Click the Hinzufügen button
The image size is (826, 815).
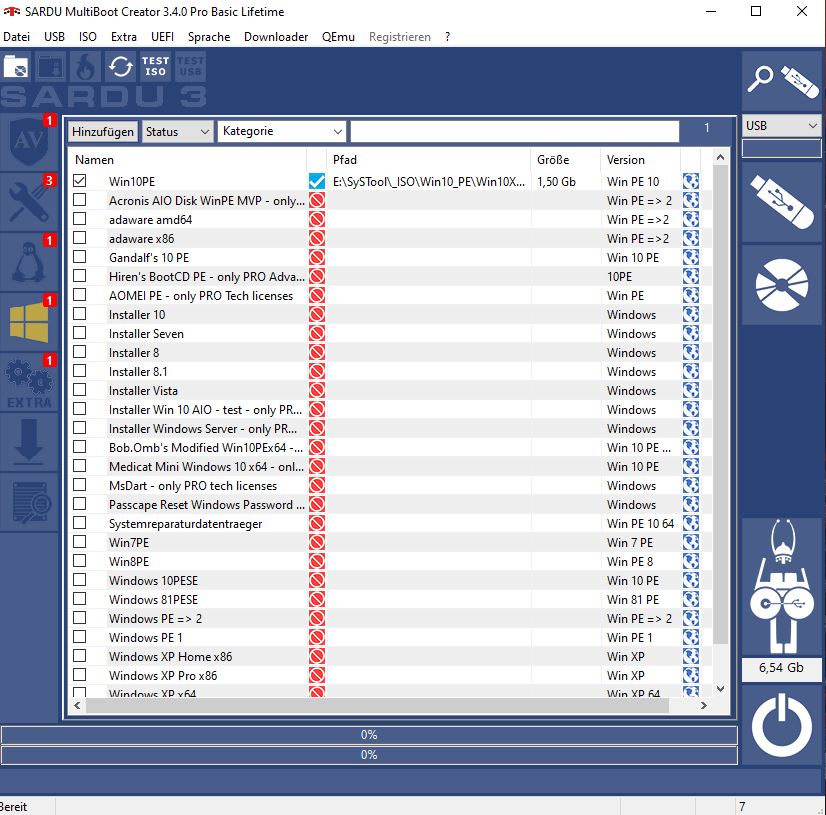(x=103, y=132)
